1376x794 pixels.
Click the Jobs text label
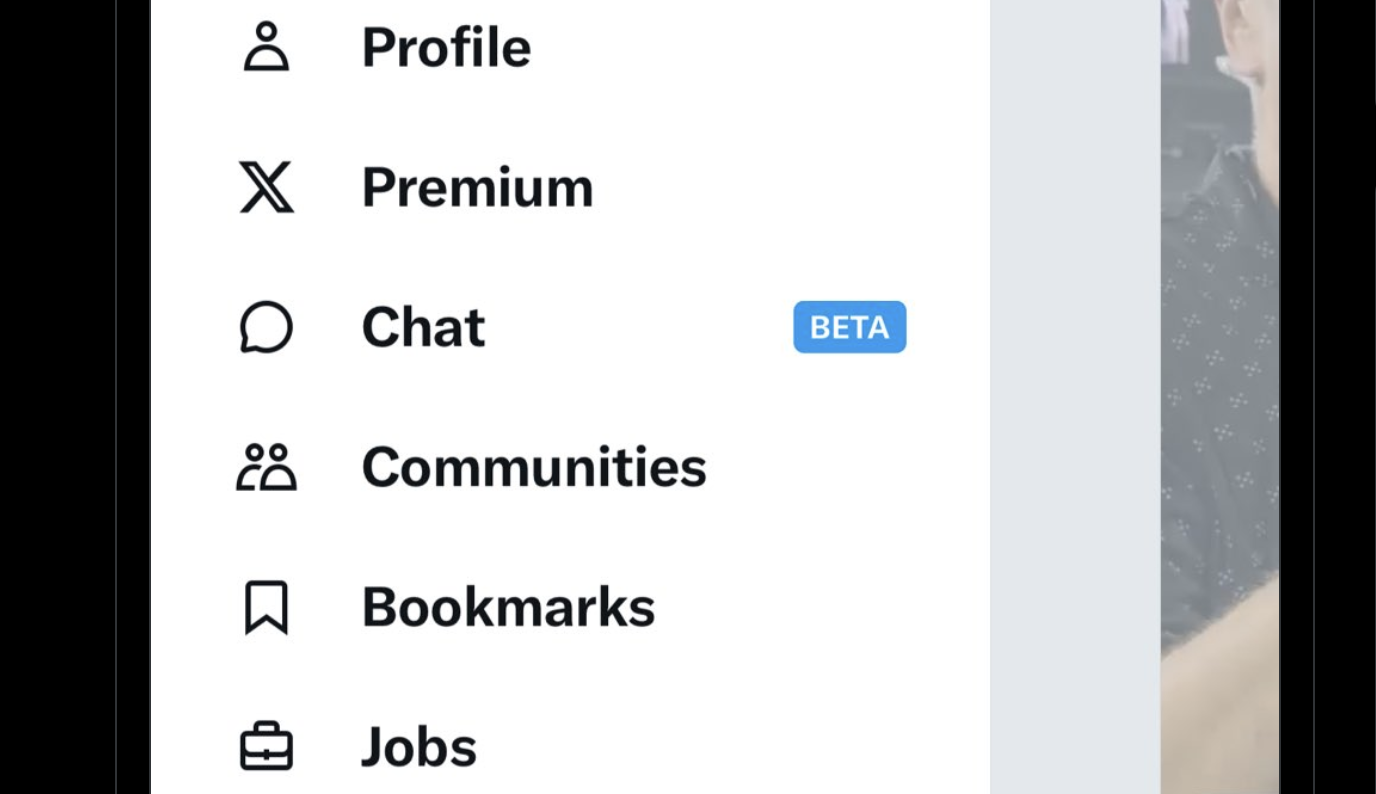click(419, 747)
